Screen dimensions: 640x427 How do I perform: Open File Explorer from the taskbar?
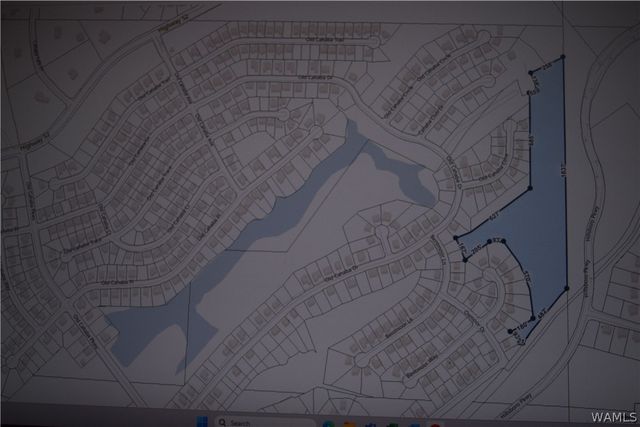click(x=348, y=425)
